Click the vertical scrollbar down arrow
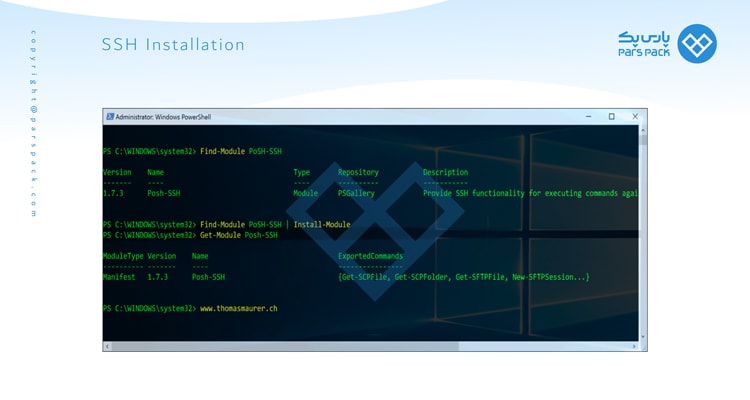 [643, 337]
